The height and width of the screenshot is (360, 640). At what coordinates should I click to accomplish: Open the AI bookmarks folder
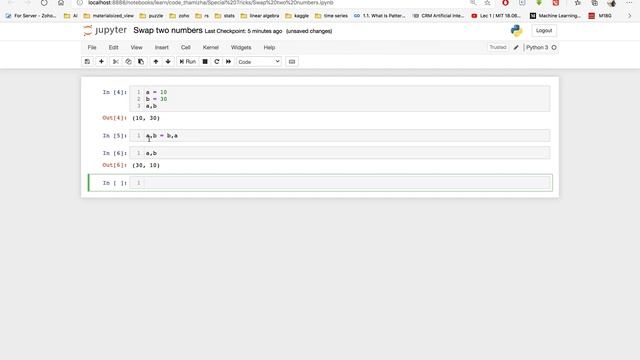pyautogui.click(x=71, y=16)
